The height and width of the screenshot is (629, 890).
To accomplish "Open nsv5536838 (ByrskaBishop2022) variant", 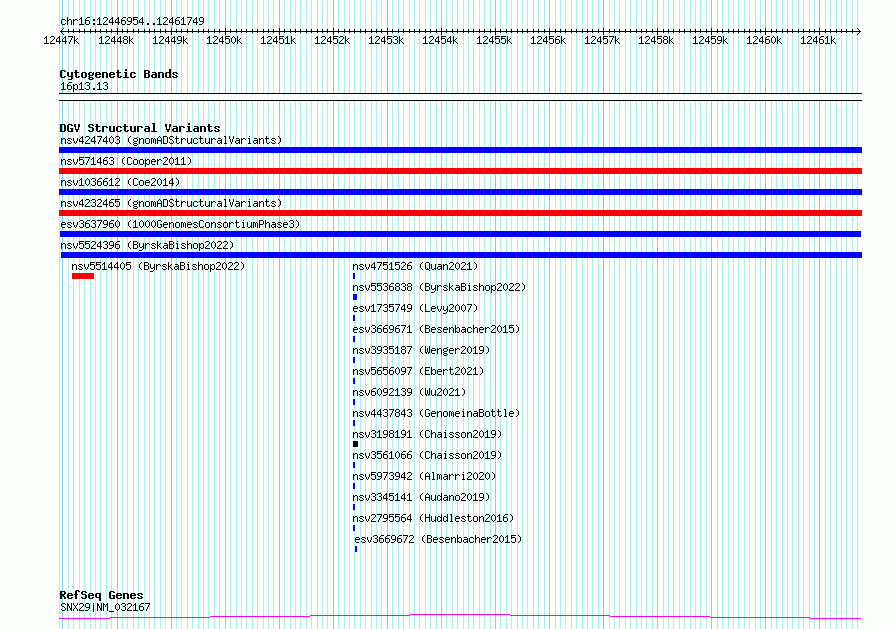I will click(439, 287).
